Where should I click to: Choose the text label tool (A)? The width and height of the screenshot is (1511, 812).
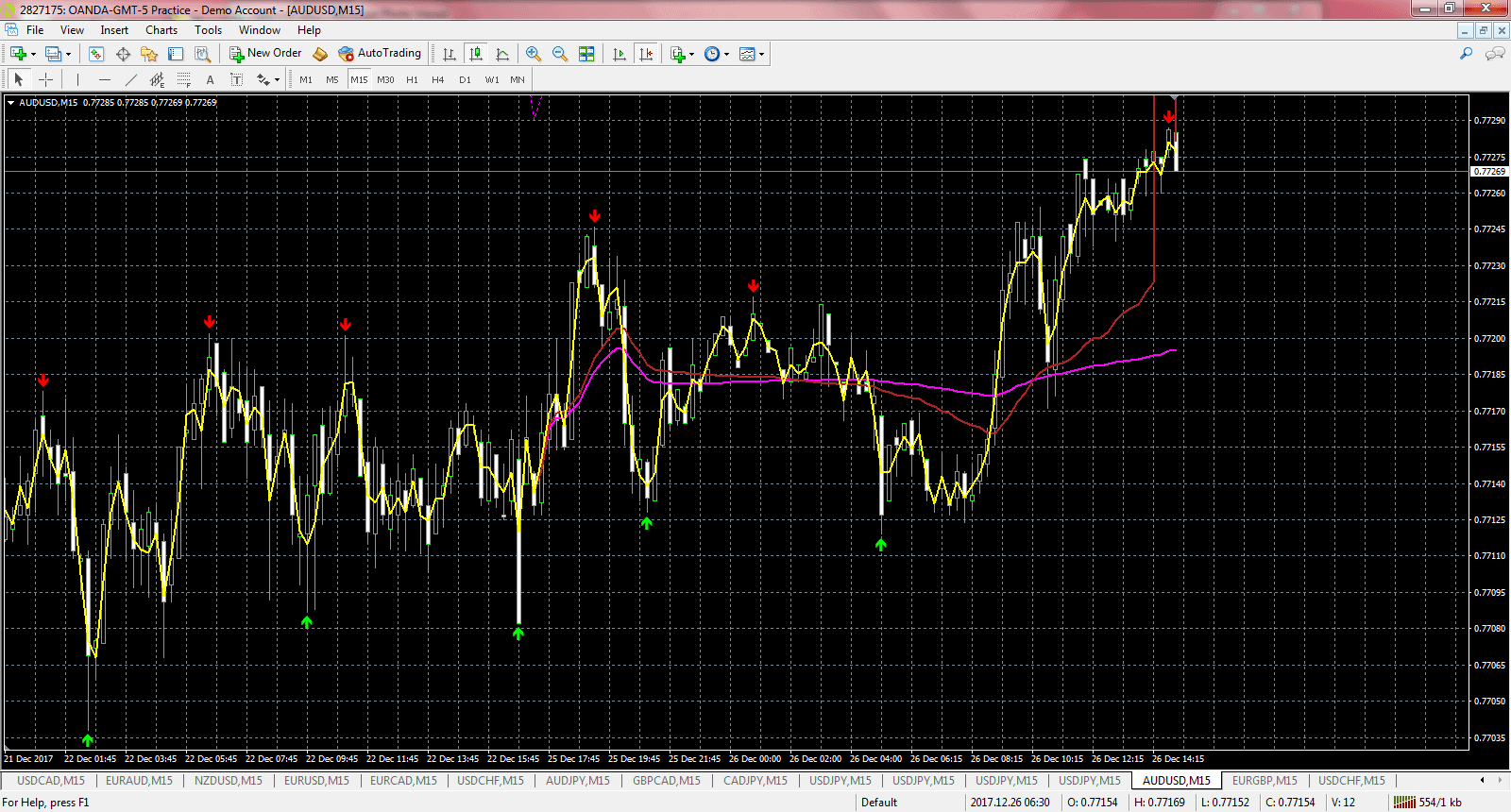210,80
